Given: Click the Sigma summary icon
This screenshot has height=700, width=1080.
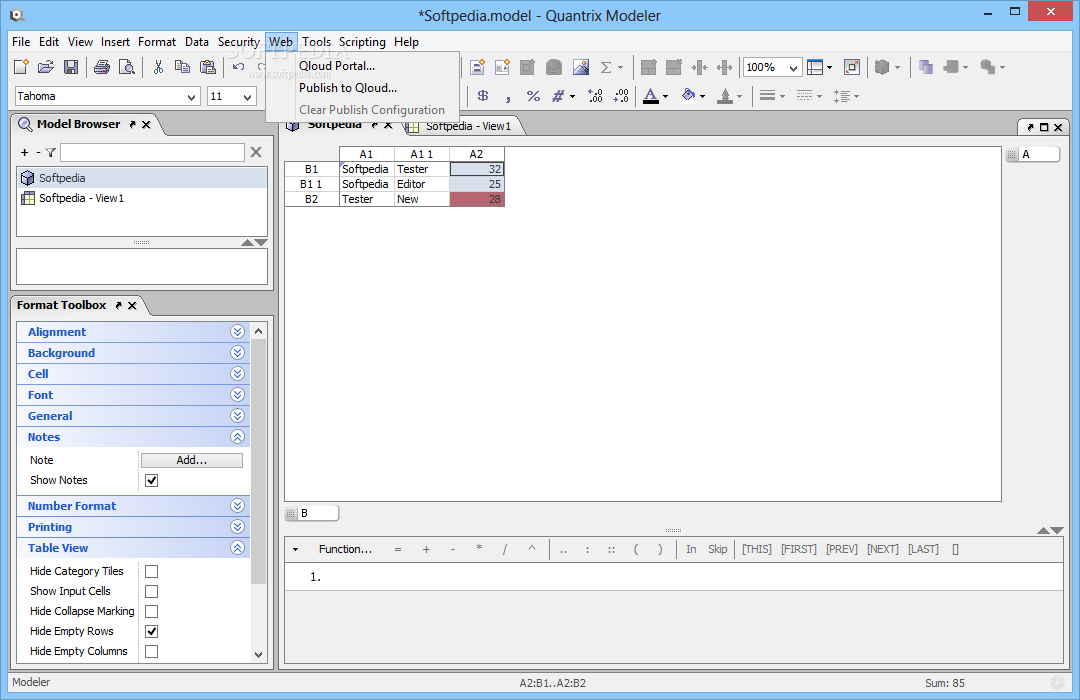Looking at the screenshot, I should 606,67.
